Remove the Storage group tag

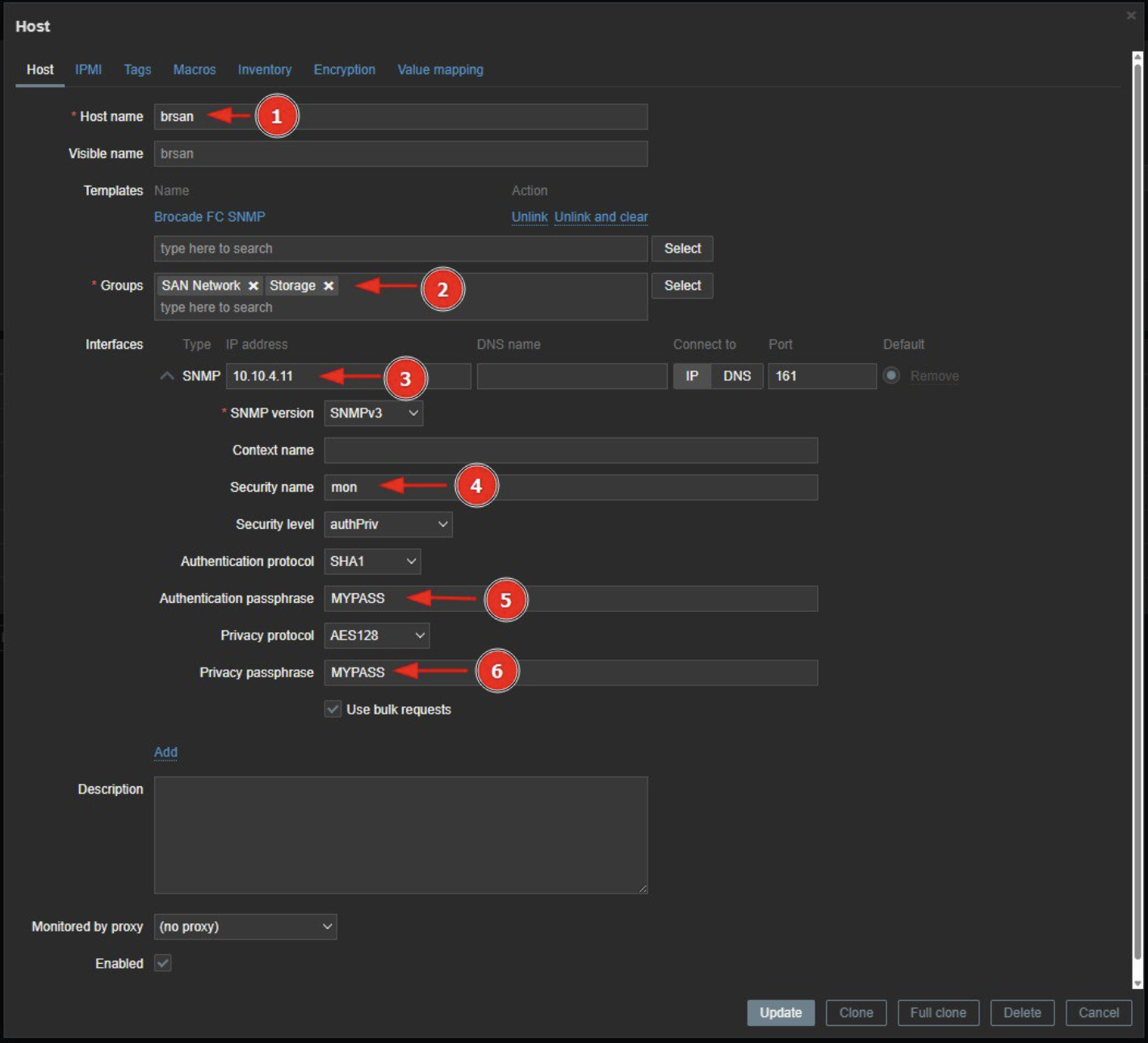pyautogui.click(x=329, y=286)
